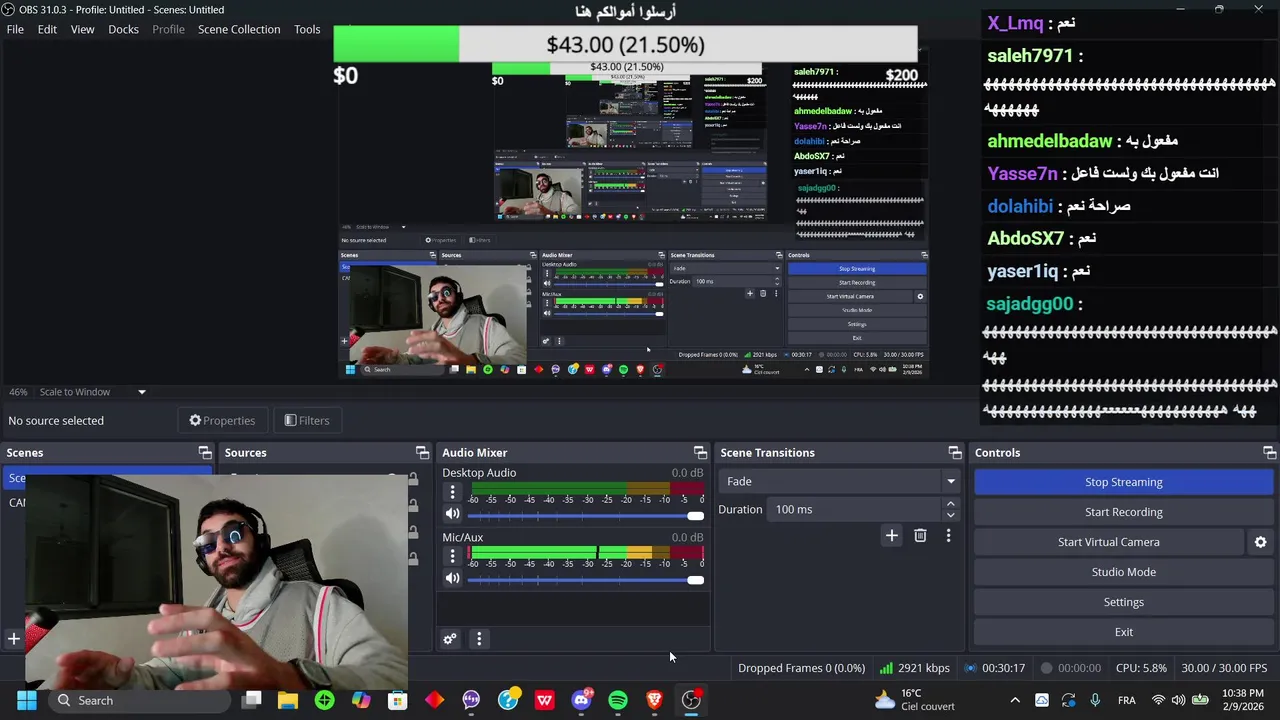Screen dimensions: 1280x720
Task: Add a new scene with plus icon
Action: pos(14,638)
